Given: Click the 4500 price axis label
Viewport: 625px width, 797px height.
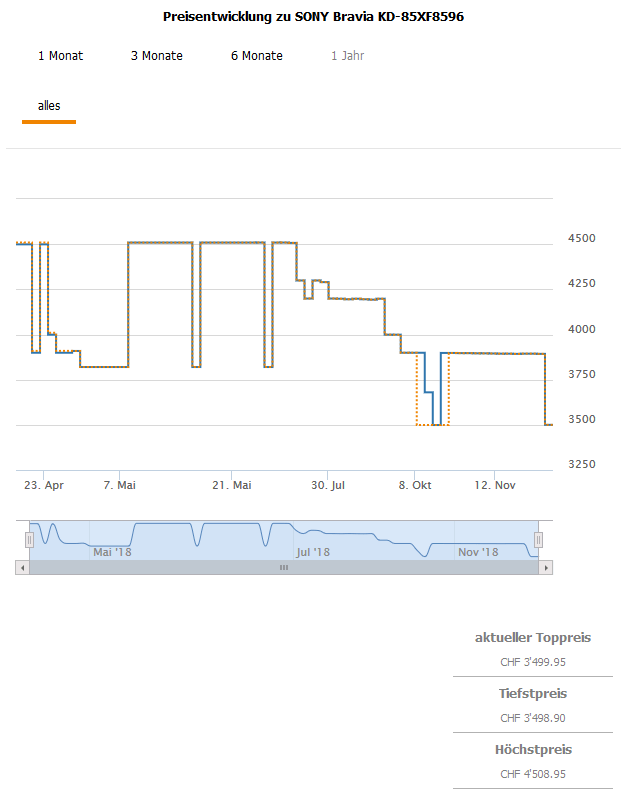Looking at the screenshot, I should (582, 238).
